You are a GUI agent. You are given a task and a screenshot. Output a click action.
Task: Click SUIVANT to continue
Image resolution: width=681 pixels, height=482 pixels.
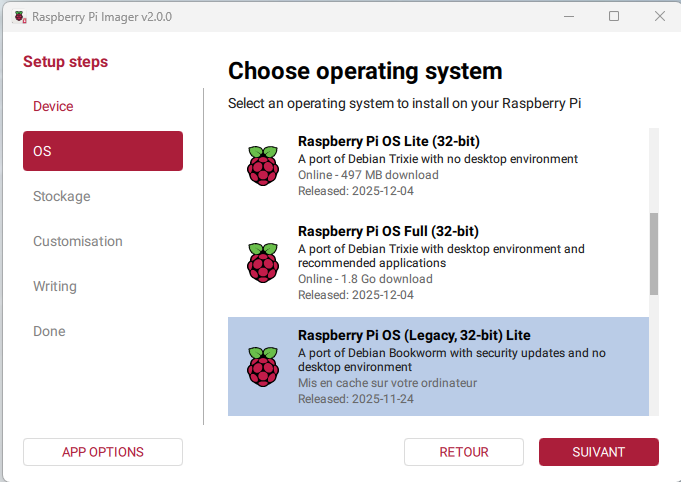(x=598, y=452)
